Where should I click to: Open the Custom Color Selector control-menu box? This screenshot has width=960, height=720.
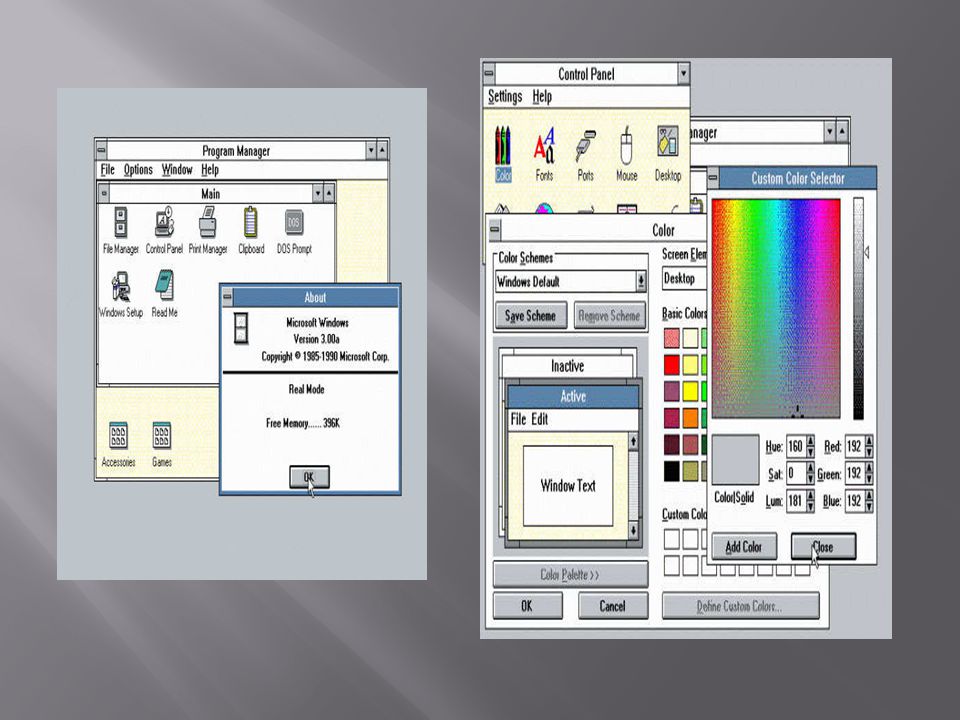pyautogui.click(x=713, y=178)
